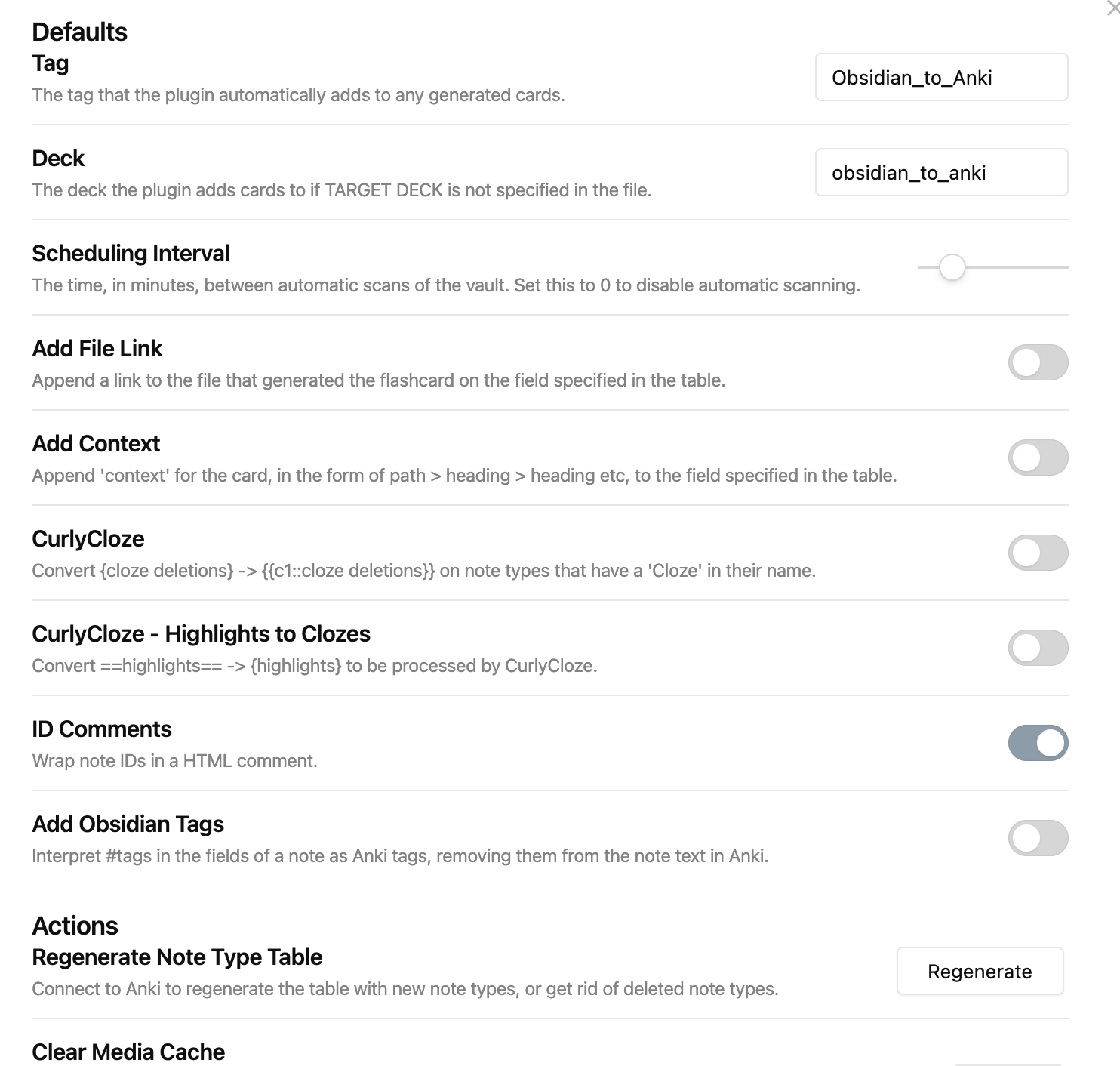Viewport: 1120px width, 1066px height.
Task: Enable the Add Obsidian Tags toggle
Action: click(1038, 838)
